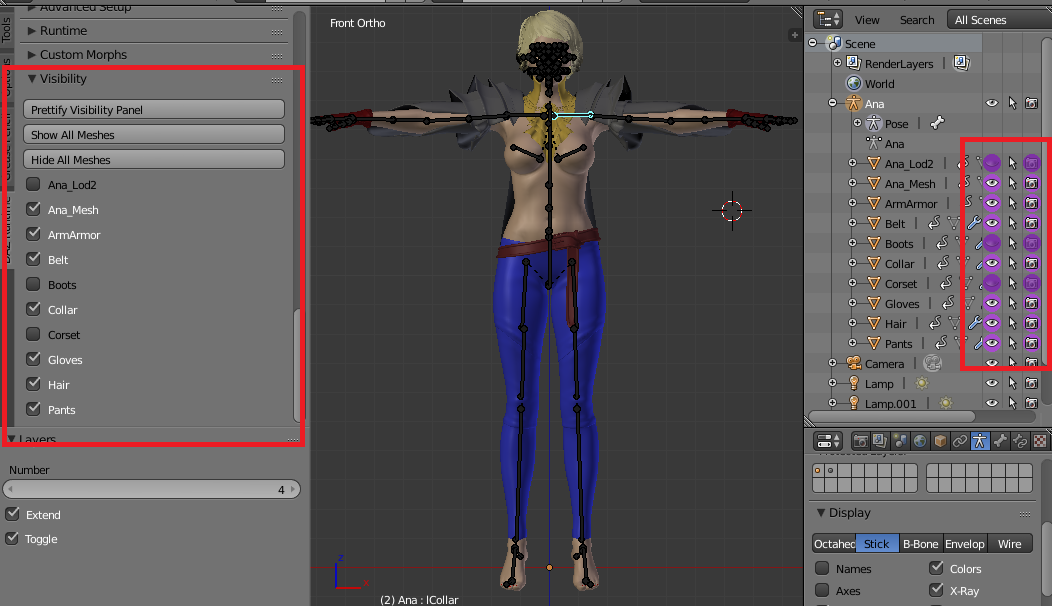Open the Render Layers properties tab

tap(880, 441)
